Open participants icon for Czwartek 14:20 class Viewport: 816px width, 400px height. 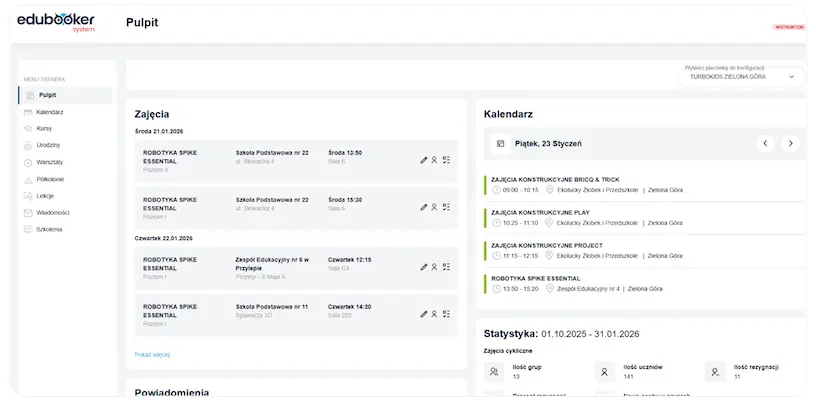pos(435,314)
